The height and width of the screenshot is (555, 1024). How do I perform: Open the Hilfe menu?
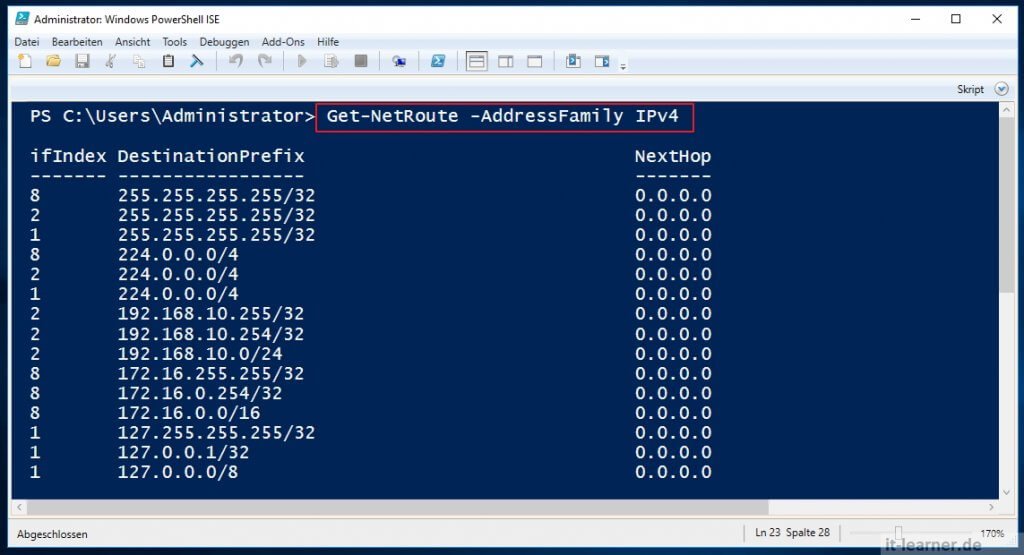[328, 42]
